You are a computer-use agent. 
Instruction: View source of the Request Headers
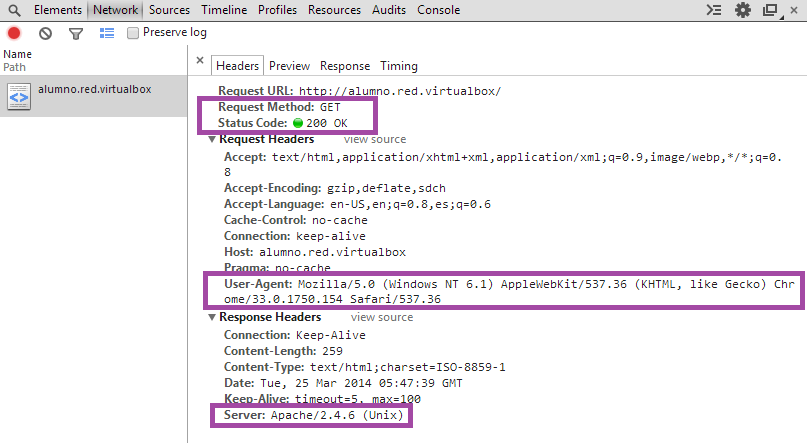375,139
